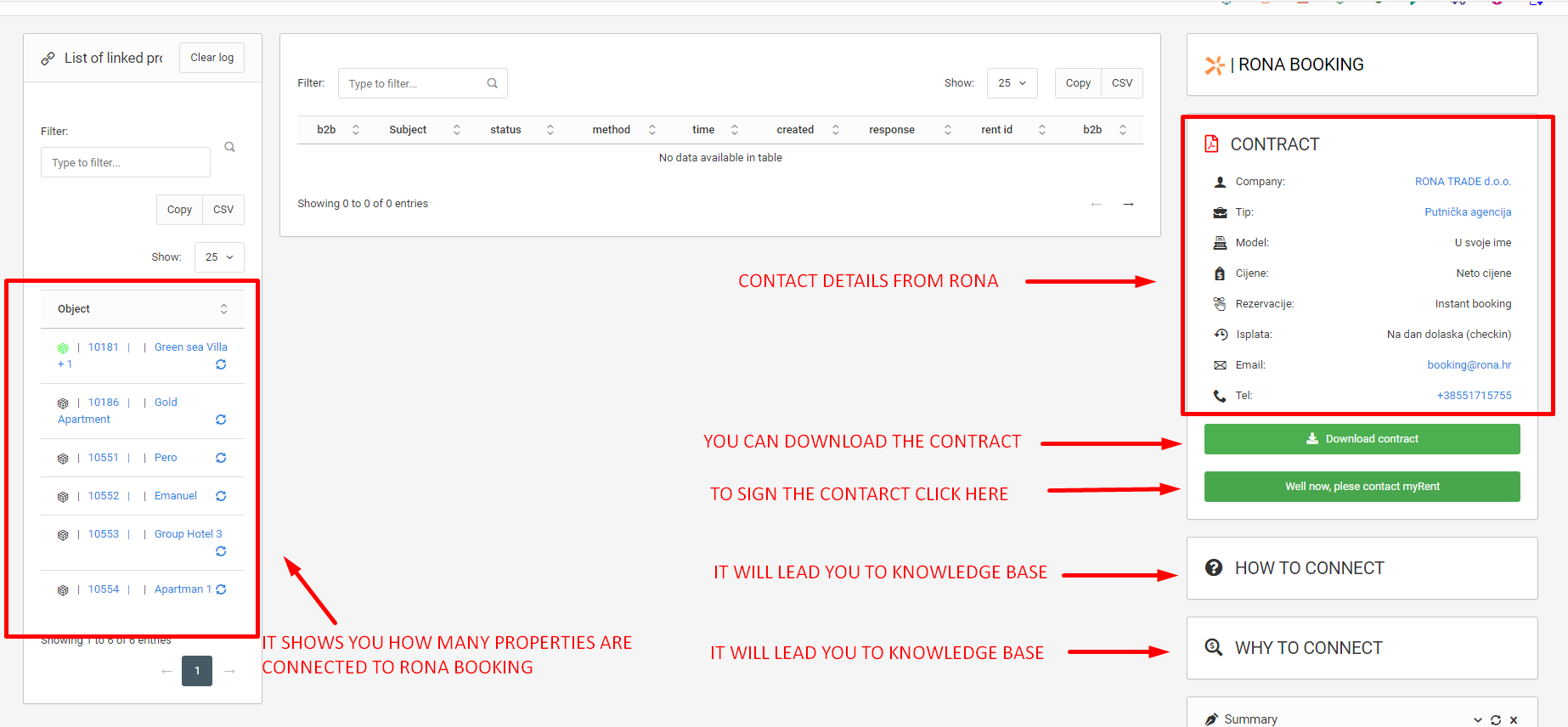Click Copy button in left panel
1568x727 pixels.
point(179,210)
